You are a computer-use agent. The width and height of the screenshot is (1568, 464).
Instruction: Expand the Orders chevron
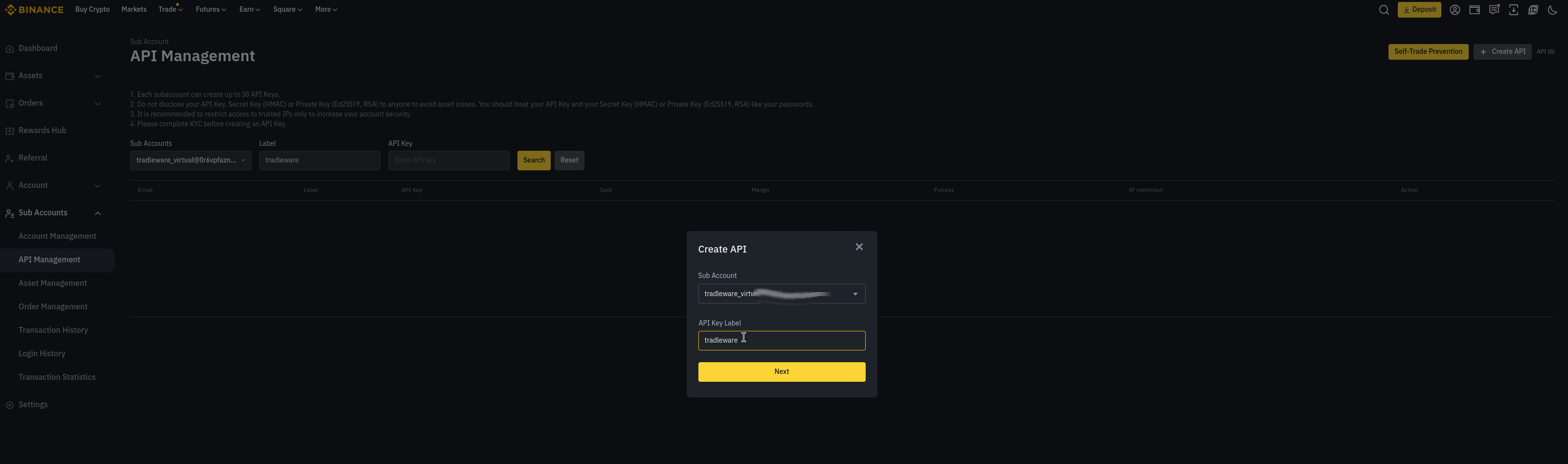pyautogui.click(x=97, y=103)
